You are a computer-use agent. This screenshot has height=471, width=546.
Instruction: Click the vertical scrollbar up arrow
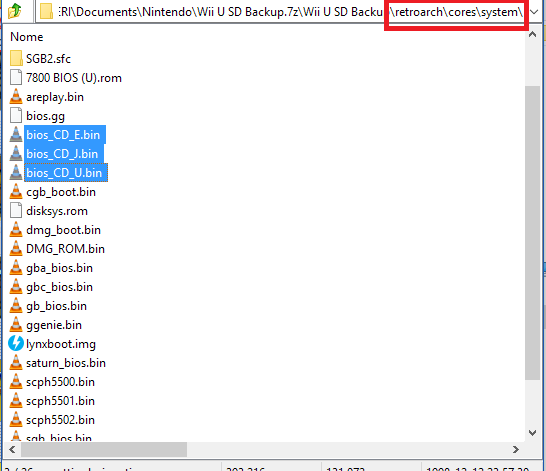point(532,34)
